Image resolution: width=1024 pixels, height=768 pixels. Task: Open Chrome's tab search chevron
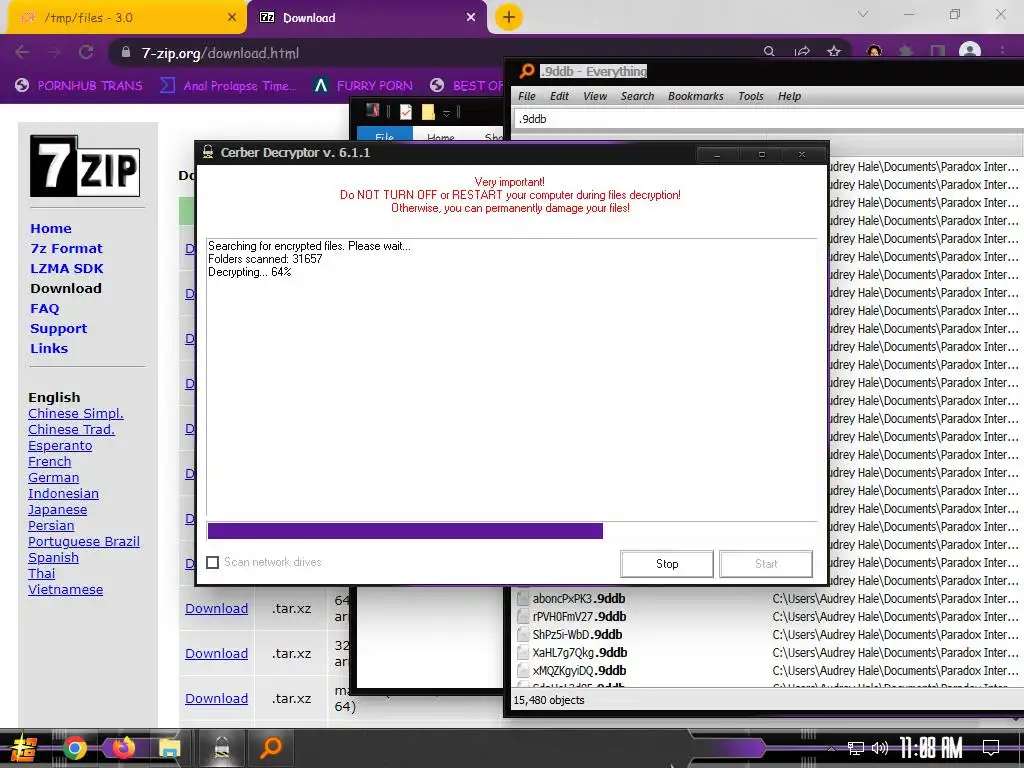pyautogui.click(x=863, y=14)
